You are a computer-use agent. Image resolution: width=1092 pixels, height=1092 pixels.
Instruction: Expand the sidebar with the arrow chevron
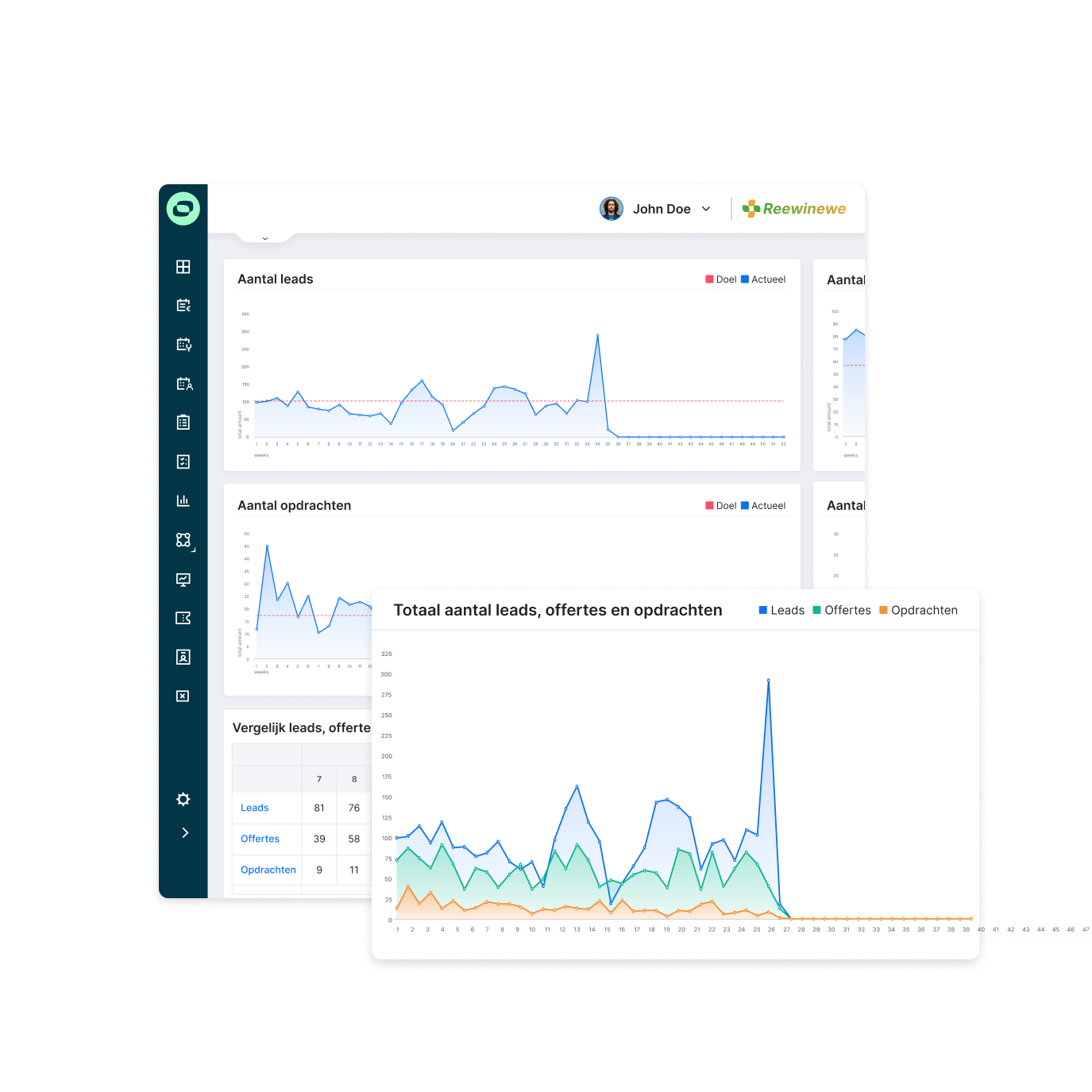click(x=184, y=832)
